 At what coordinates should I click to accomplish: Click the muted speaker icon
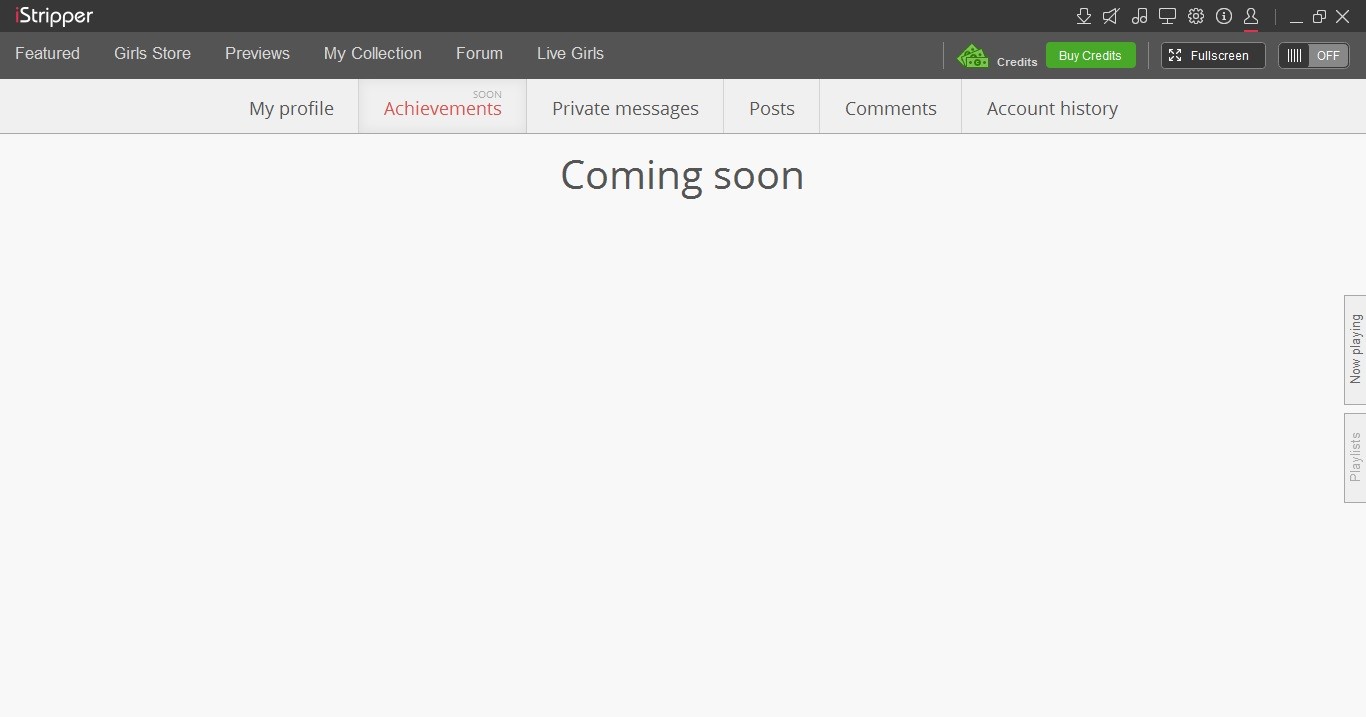tap(1111, 16)
